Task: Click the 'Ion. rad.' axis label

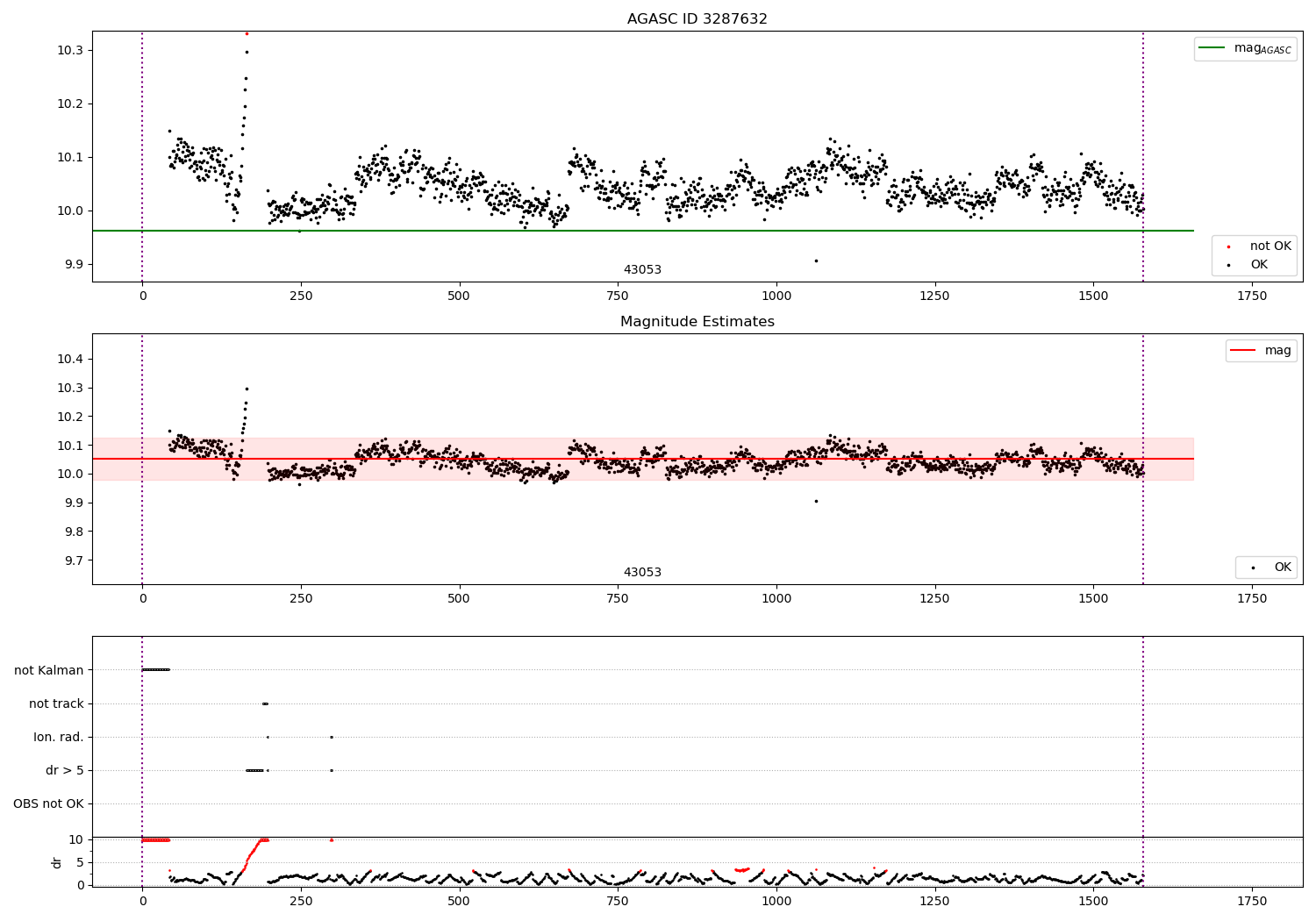Action: coord(59,737)
